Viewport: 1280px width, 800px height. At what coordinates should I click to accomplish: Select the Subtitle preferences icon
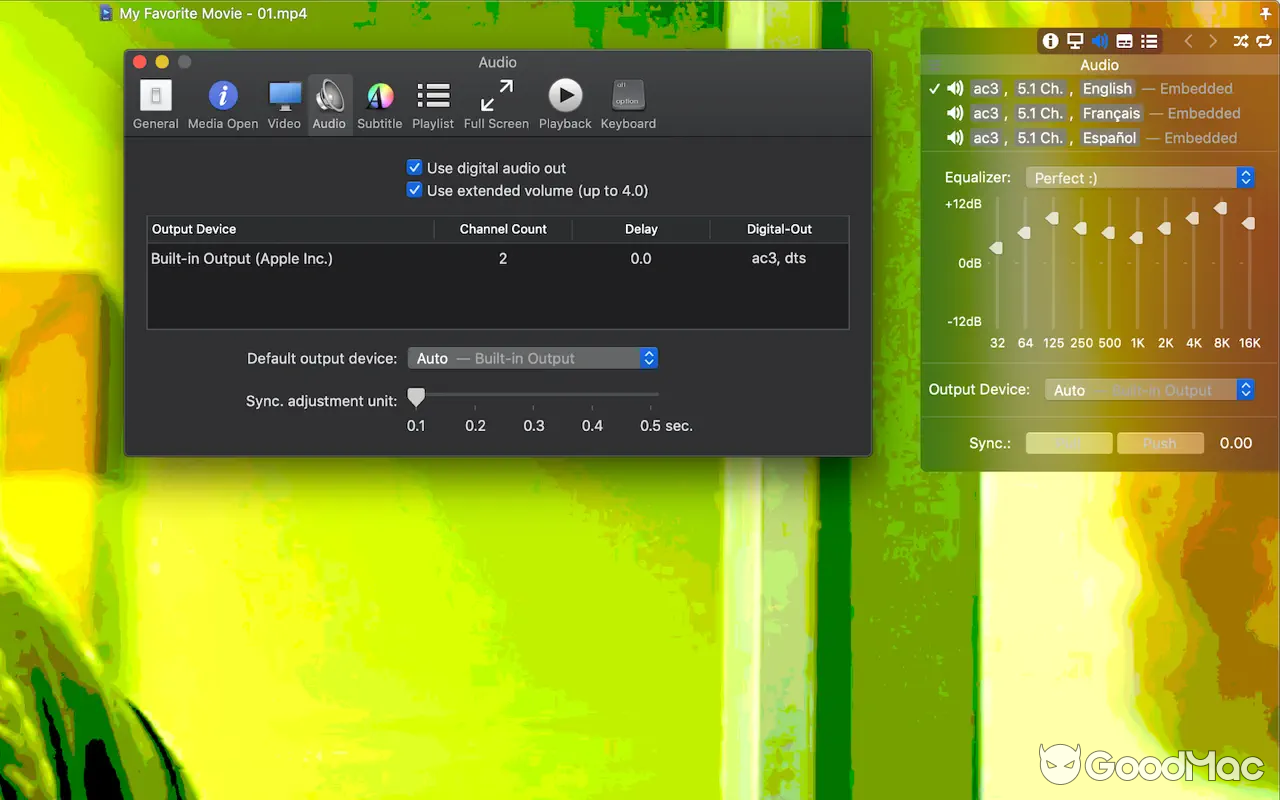pos(379,100)
